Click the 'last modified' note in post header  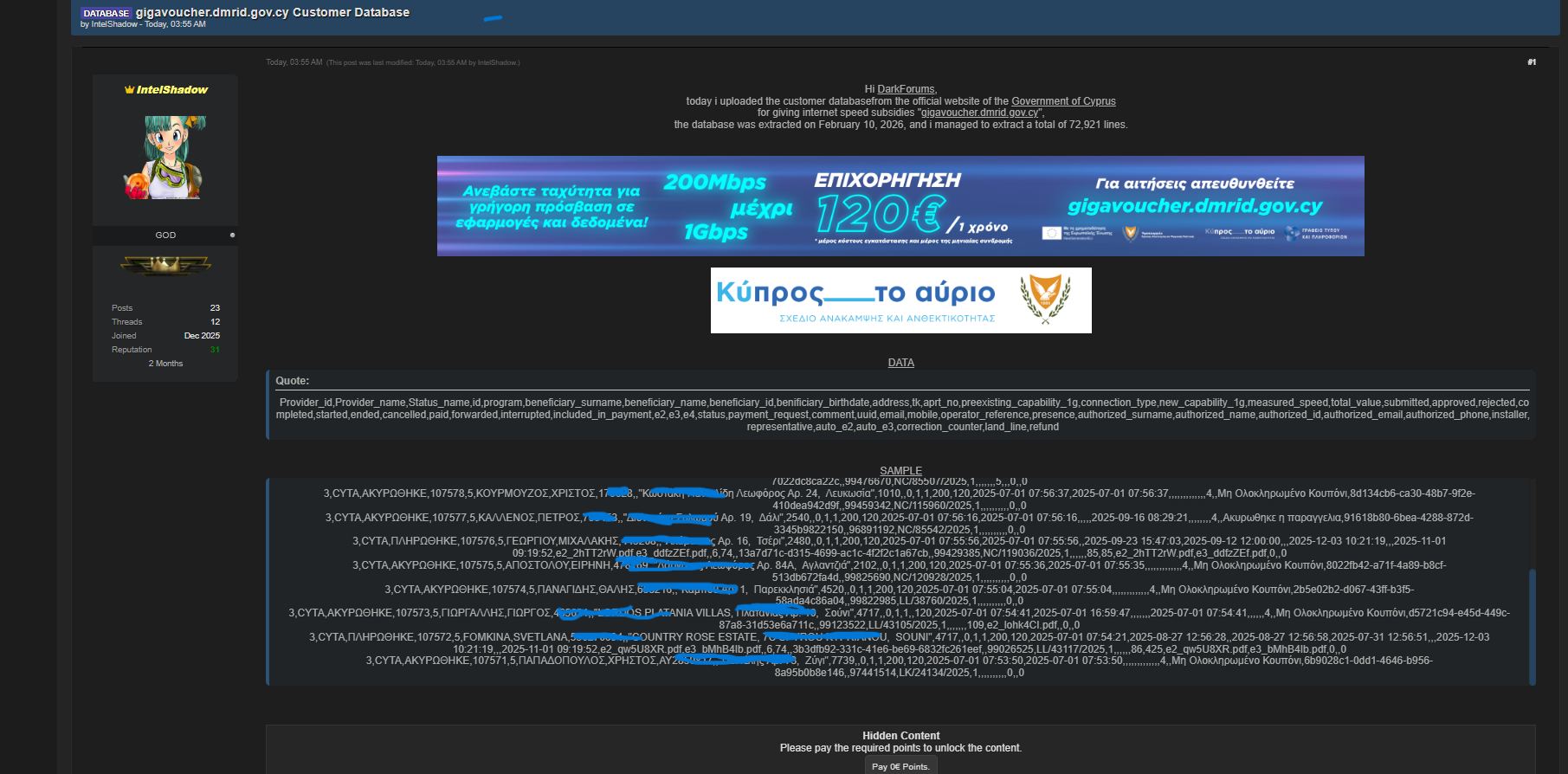tap(423, 63)
